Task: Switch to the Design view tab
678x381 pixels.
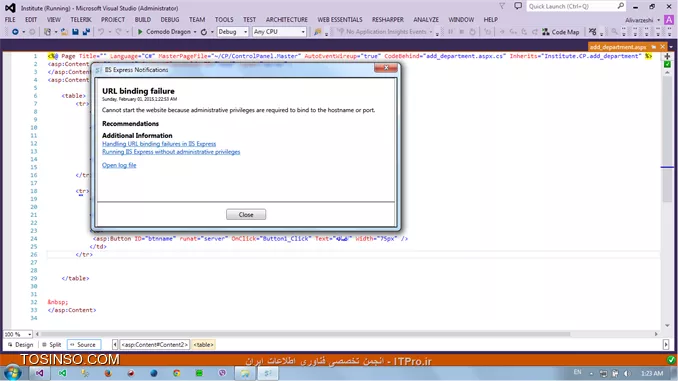Action: click(x=20, y=345)
